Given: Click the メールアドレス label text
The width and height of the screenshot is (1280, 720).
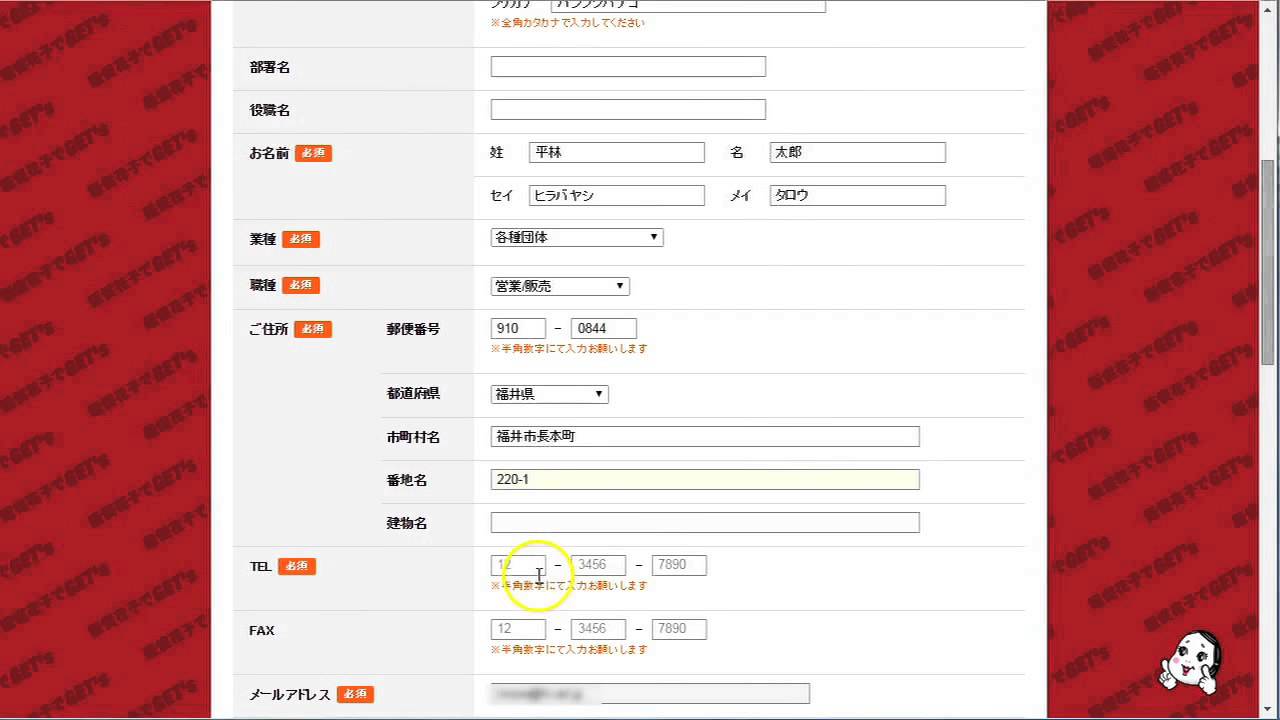Looking at the screenshot, I should pos(290,694).
